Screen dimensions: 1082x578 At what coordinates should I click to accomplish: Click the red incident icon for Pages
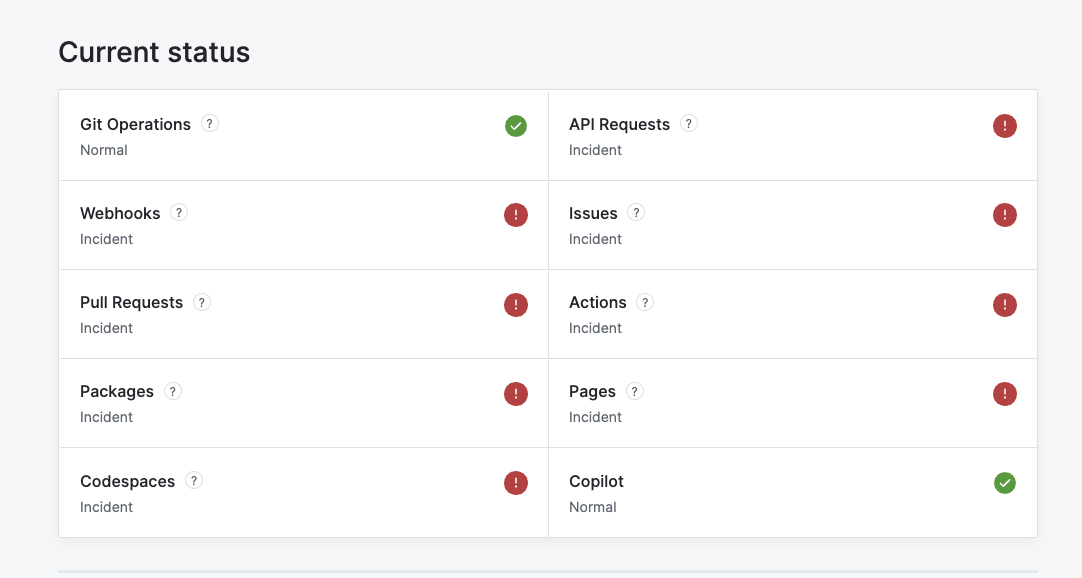click(1005, 394)
